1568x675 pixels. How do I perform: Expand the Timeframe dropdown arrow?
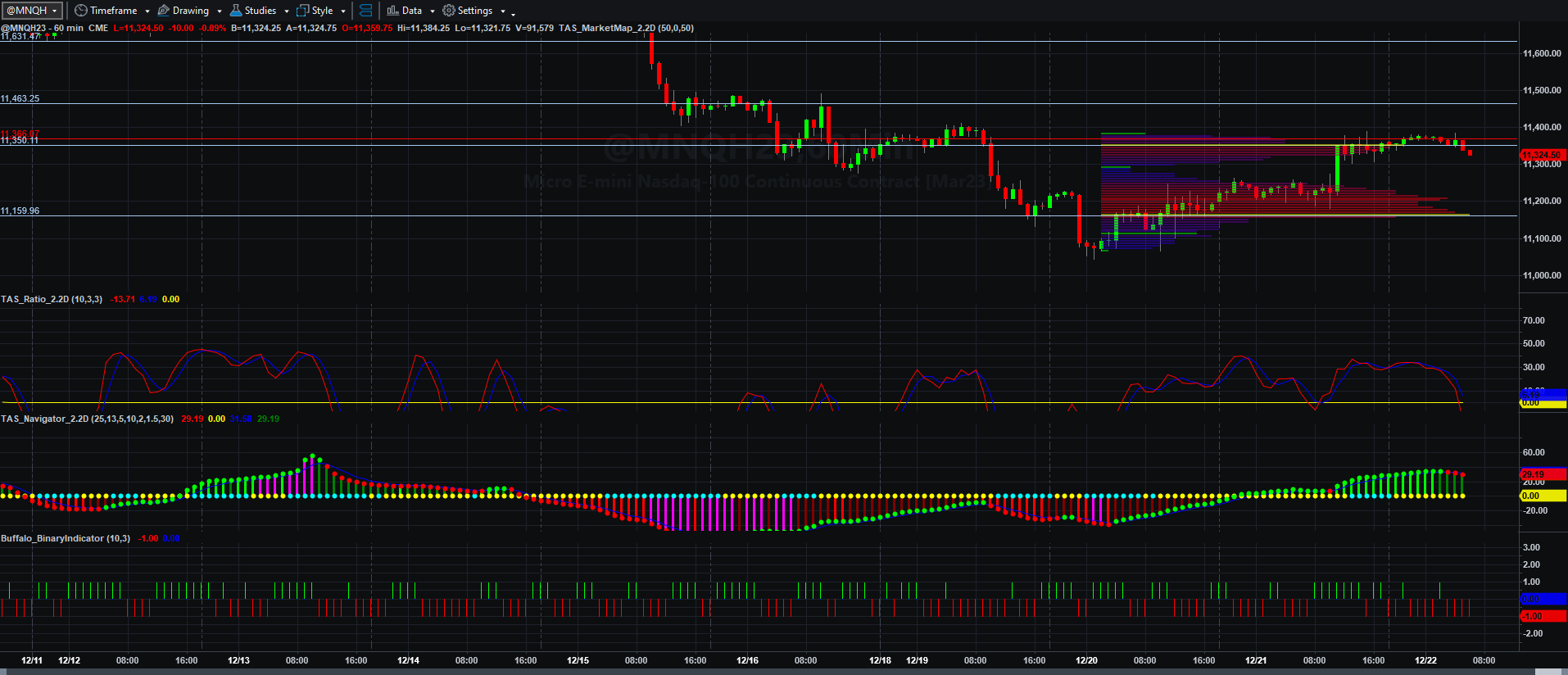[147, 11]
